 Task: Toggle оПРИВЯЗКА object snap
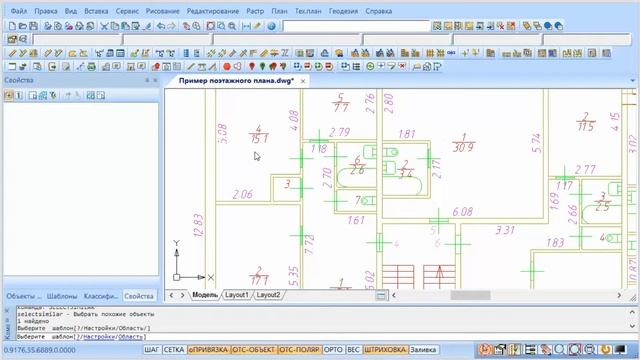(x=208, y=350)
